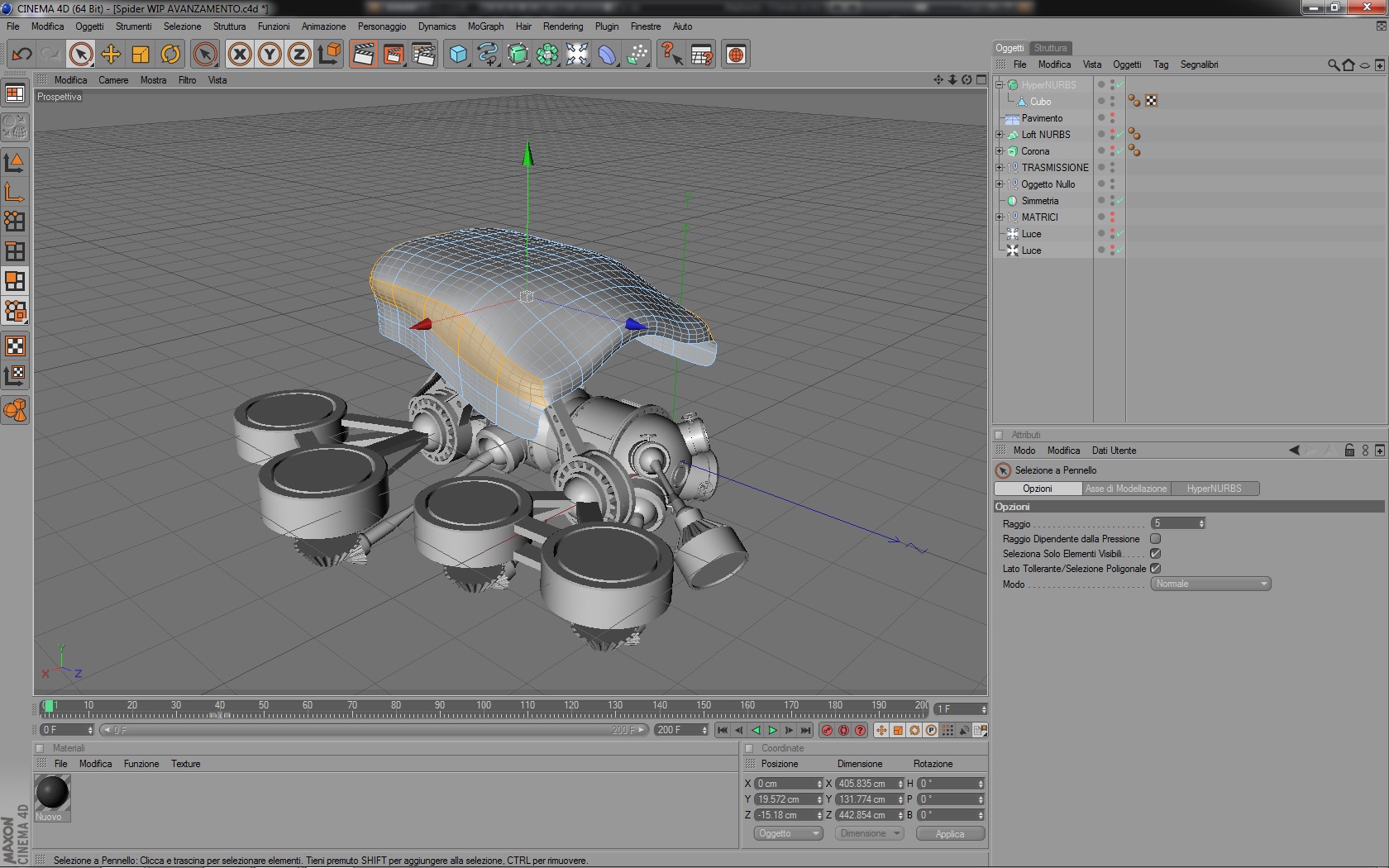The width and height of the screenshot is (1389, 868).
Task: Toggle world coordinate system icon
Action: (x=329, y=55)
